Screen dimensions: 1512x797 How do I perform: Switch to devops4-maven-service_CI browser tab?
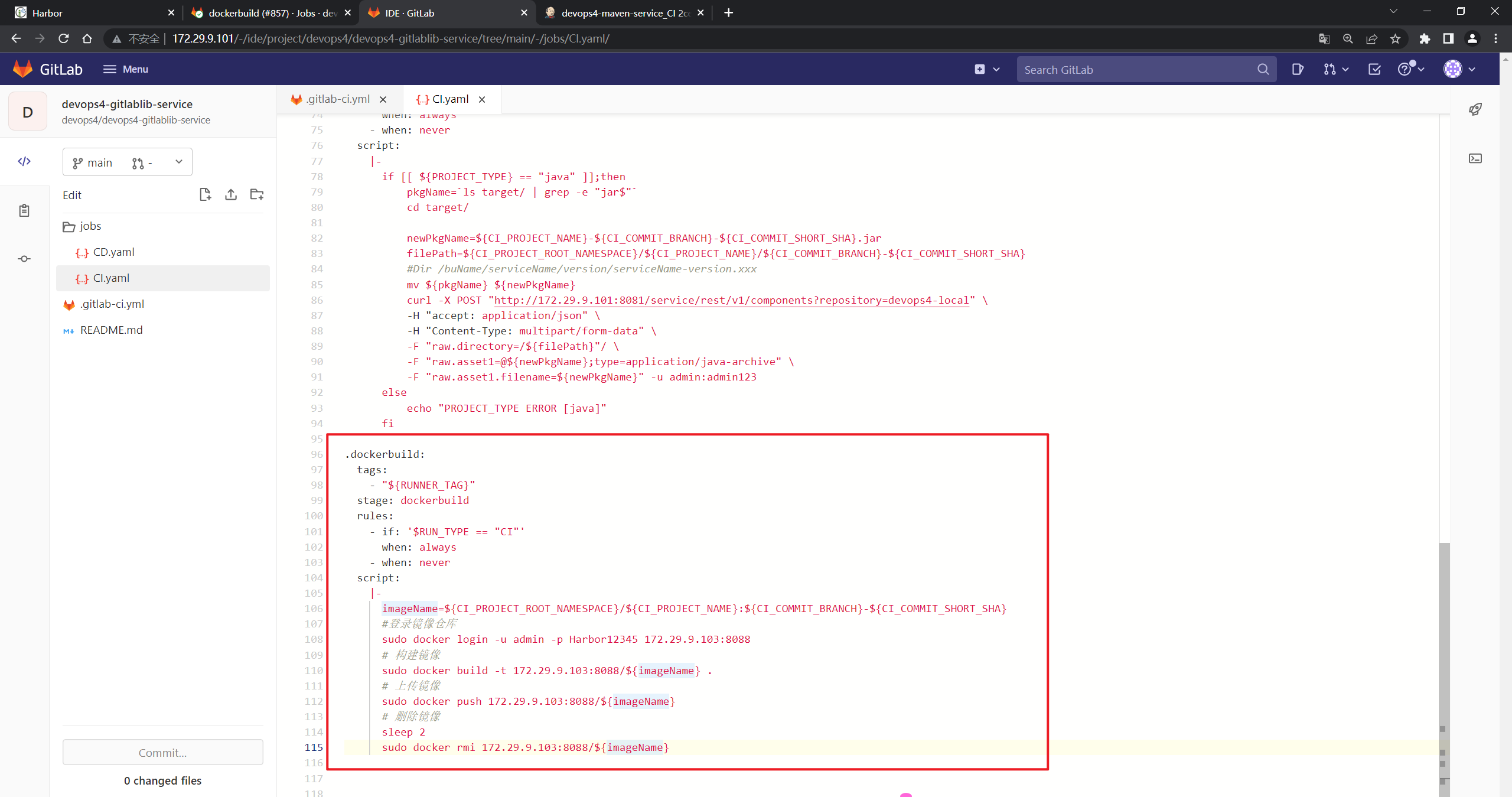click(623, 12)
